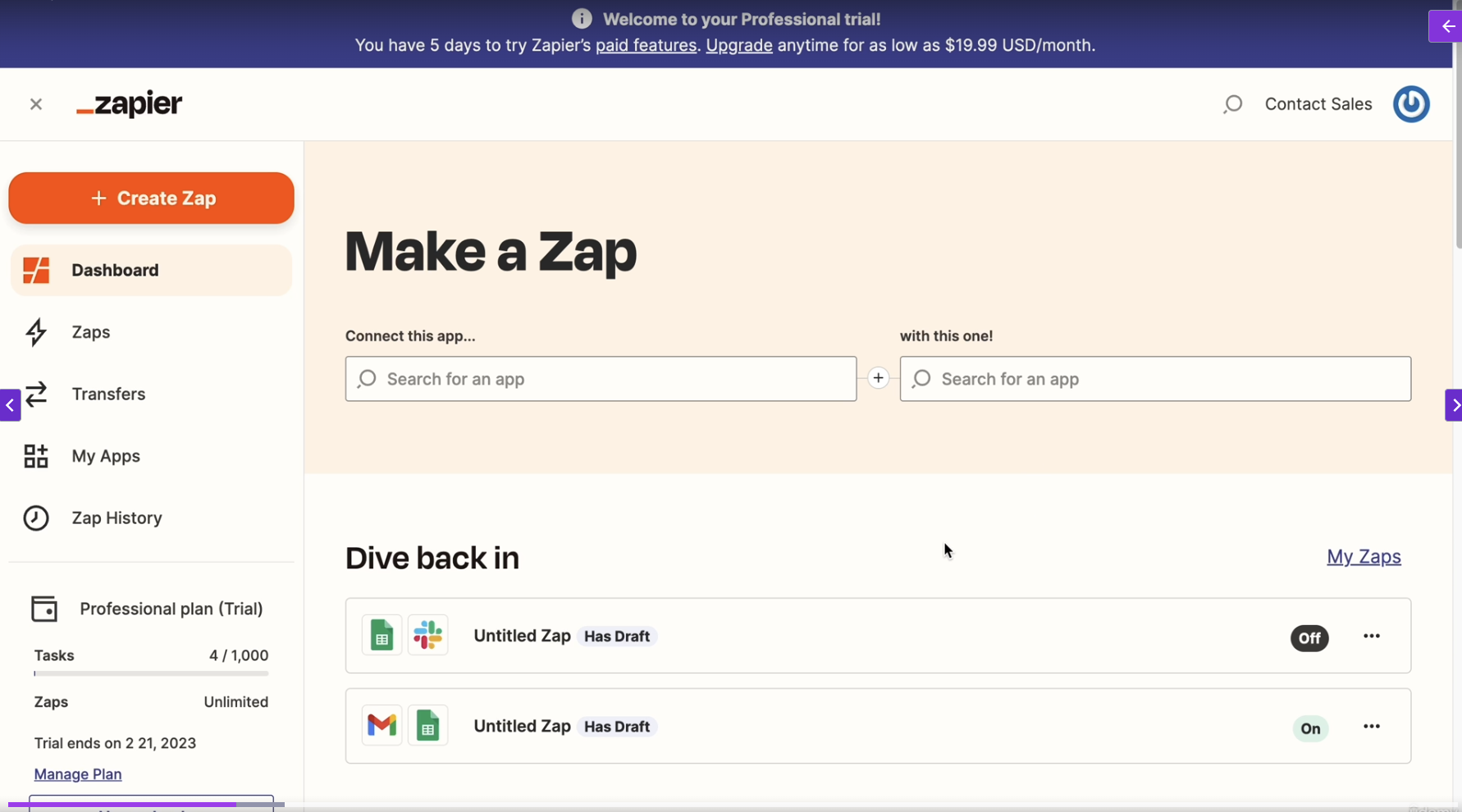This screenshot has height=812, width=1462.
Task: Open My Apps panel
Action: (105, 456)
